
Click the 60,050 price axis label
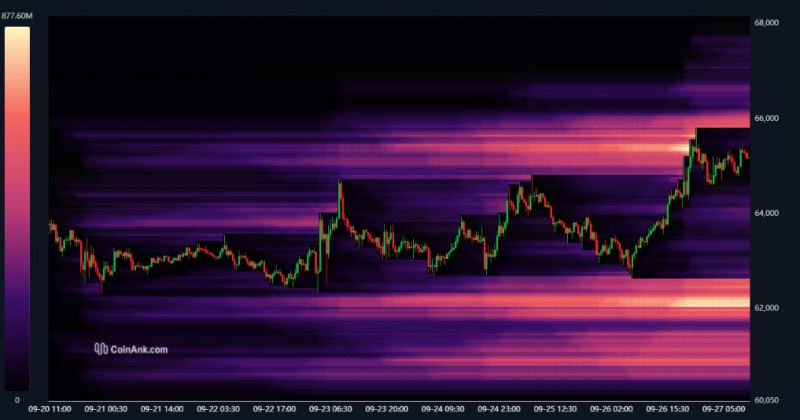tap(766, 399)
